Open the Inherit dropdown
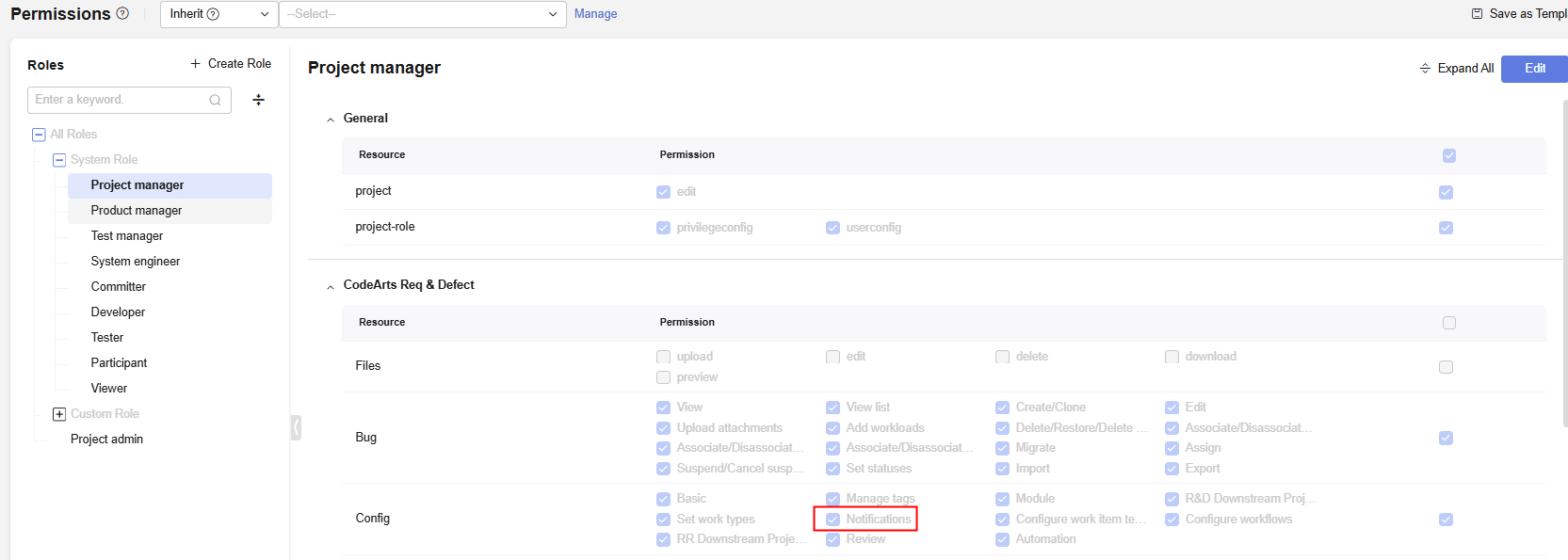 click(x=218, y=14)
